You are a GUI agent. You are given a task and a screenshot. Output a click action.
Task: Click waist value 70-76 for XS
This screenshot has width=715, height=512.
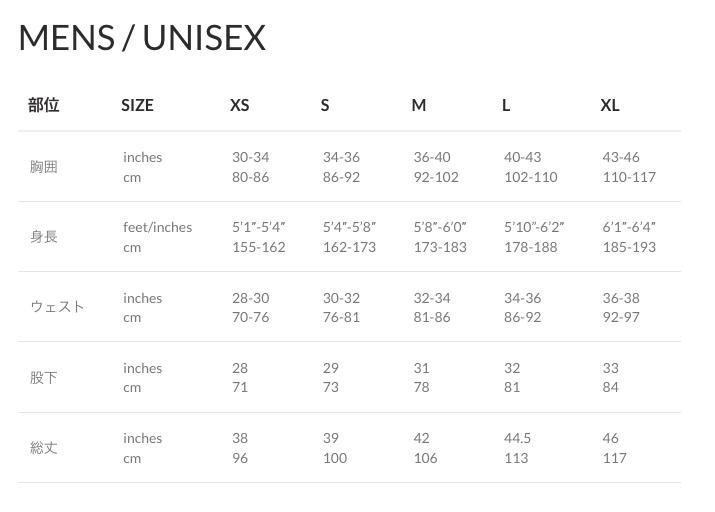(x=250, y=317)
